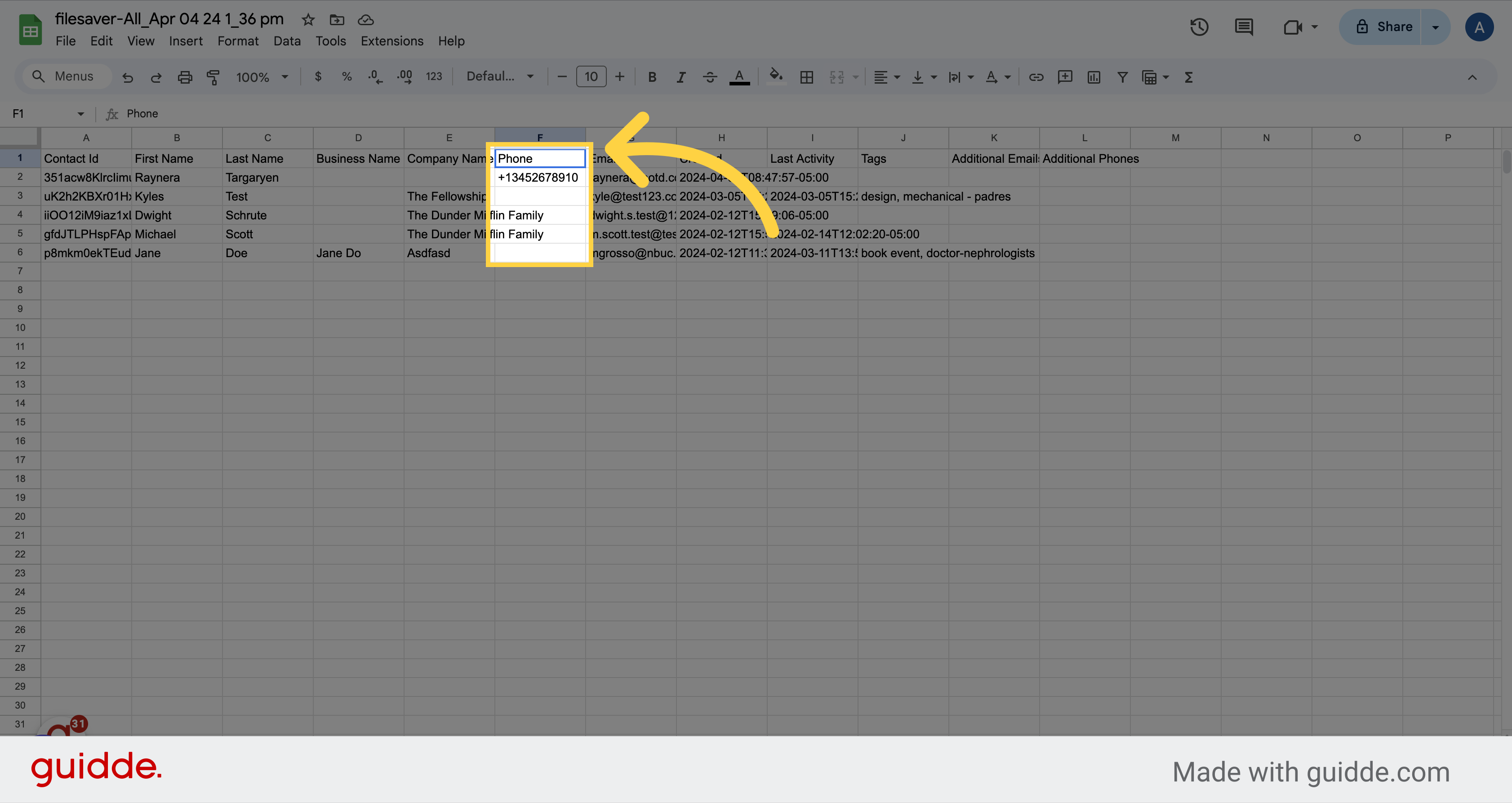
Task: Select column F header
Action: (x=540, y=138)
